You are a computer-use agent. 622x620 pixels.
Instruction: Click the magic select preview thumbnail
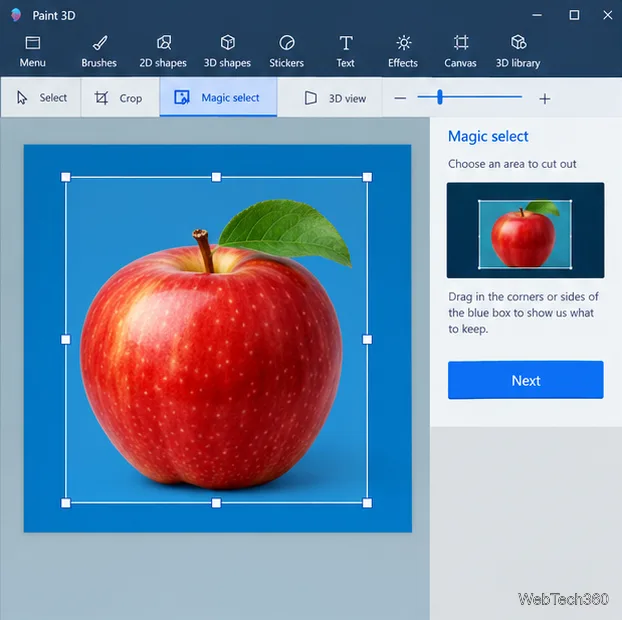pyautogui.click(x=525, y=230)
